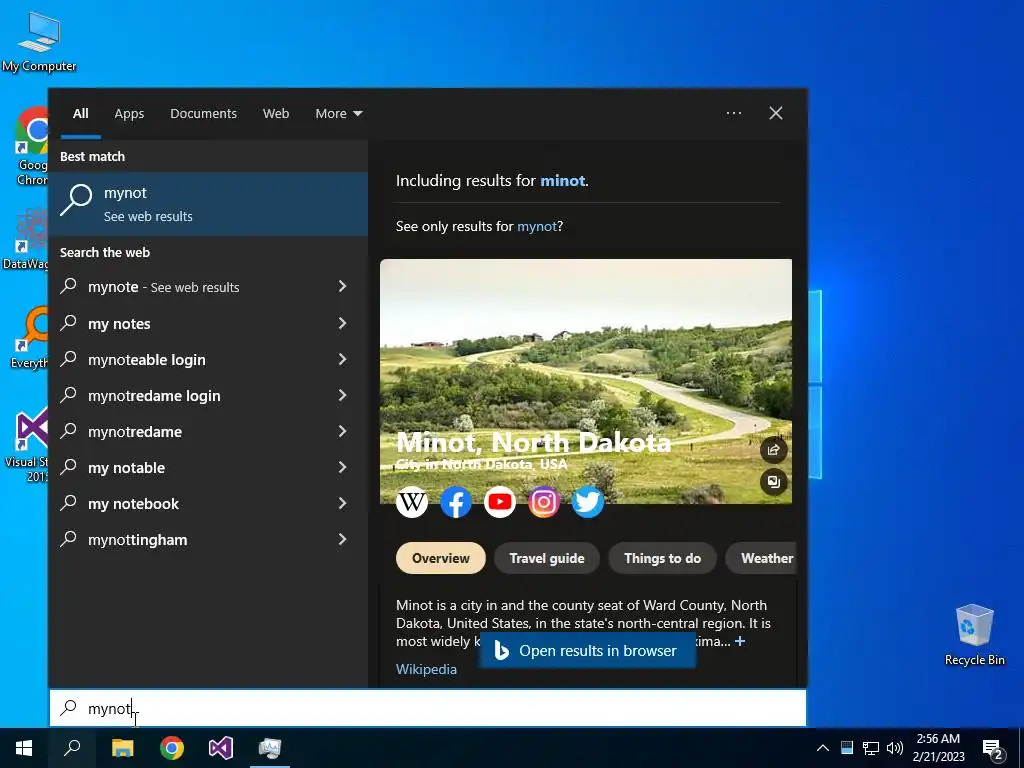
Task: Select the Visual Studio desktop shortcut
Action: click(27, 446)
